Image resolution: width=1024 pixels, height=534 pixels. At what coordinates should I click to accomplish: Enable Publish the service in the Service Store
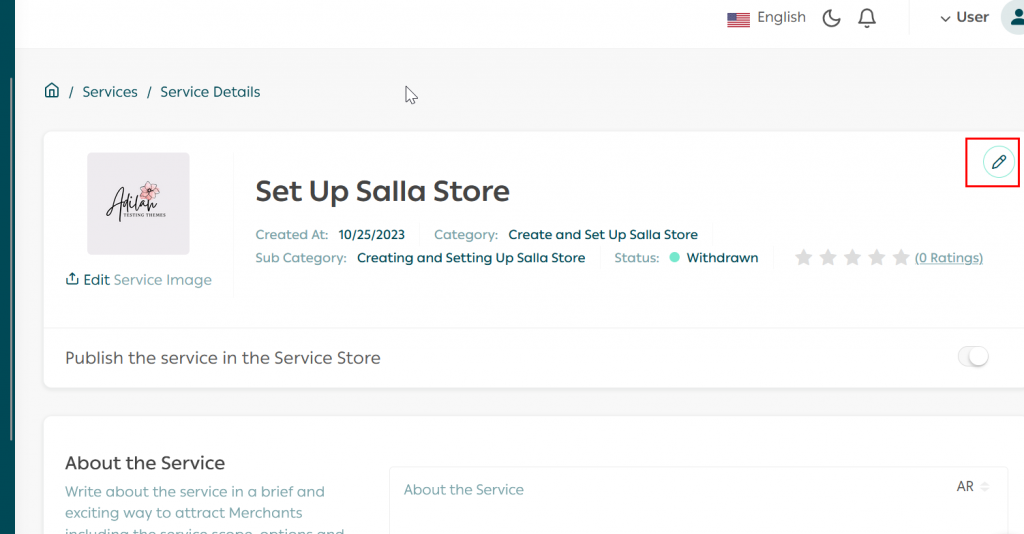pyautogui.click(x=973, y=357)
